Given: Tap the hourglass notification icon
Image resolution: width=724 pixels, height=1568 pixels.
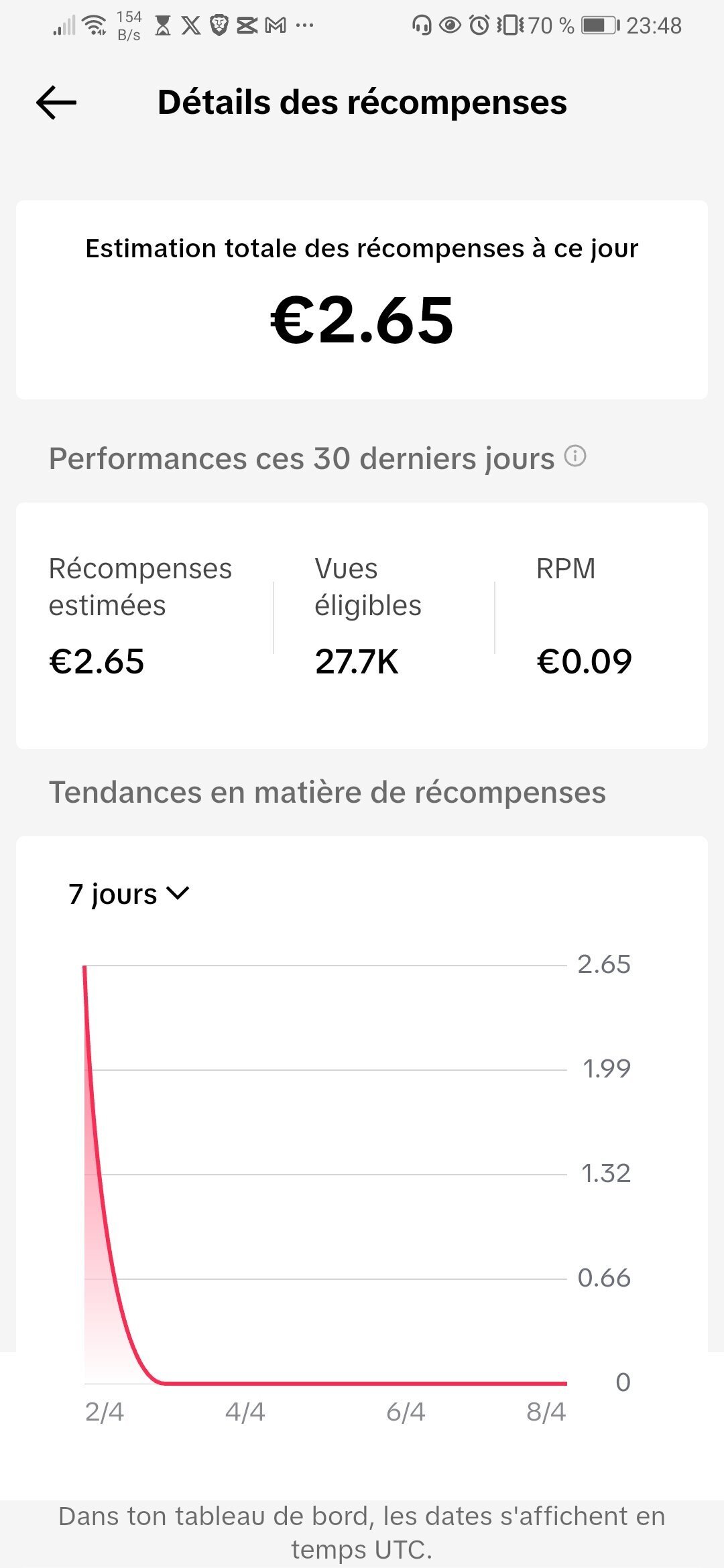Looking at the screenshot, I should 163,25.
